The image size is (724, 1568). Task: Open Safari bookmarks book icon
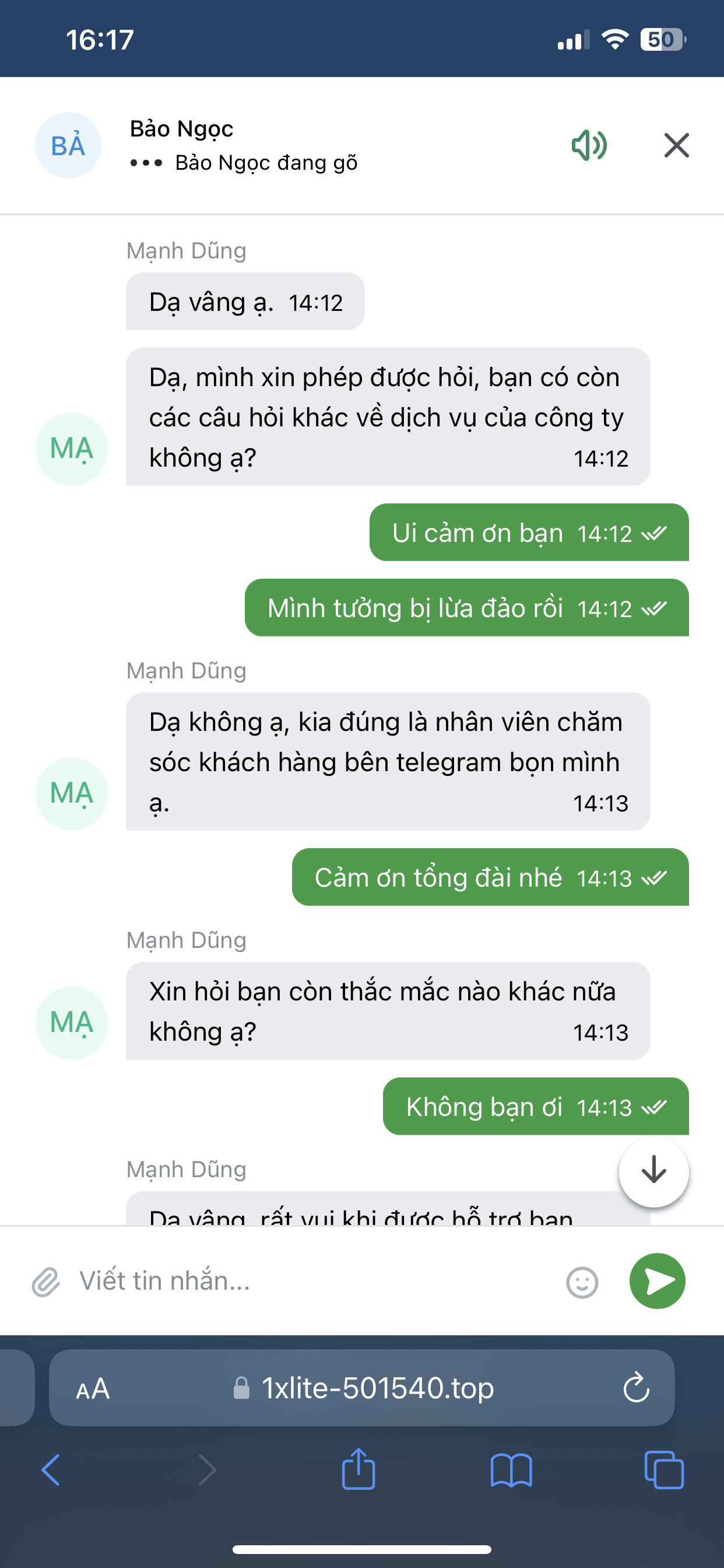511,1470
